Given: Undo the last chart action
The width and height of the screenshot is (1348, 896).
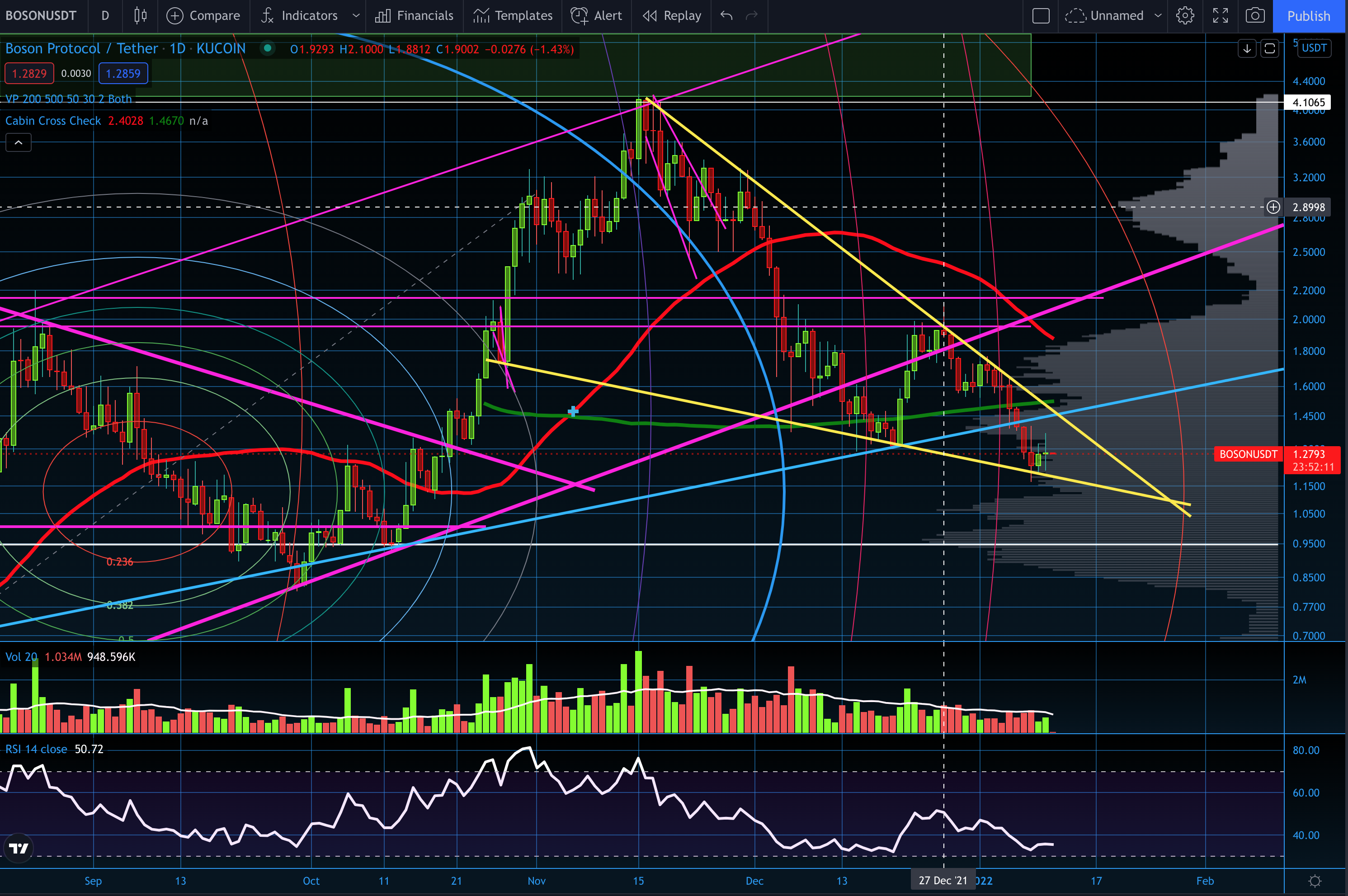Looking at the screenshot, I should [x=726, y=15].
